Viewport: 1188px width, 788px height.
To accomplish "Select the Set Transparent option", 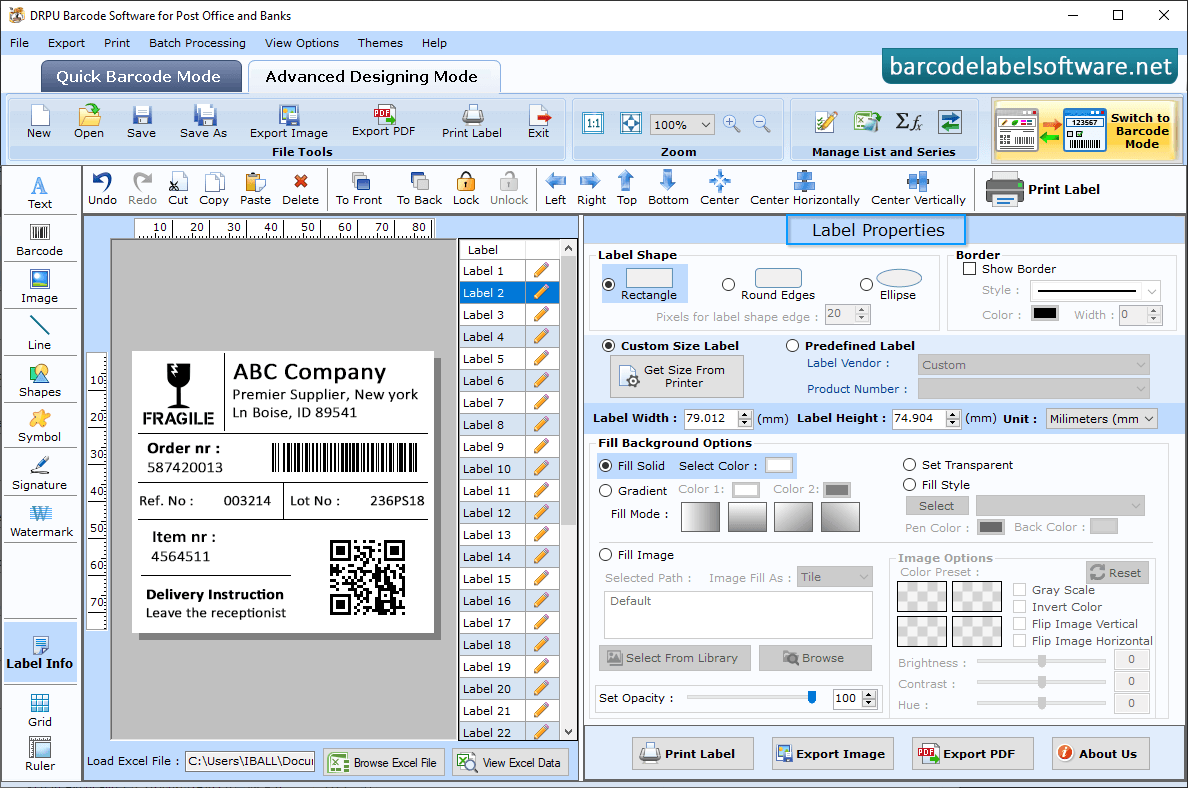I will (x=909, y=464).
